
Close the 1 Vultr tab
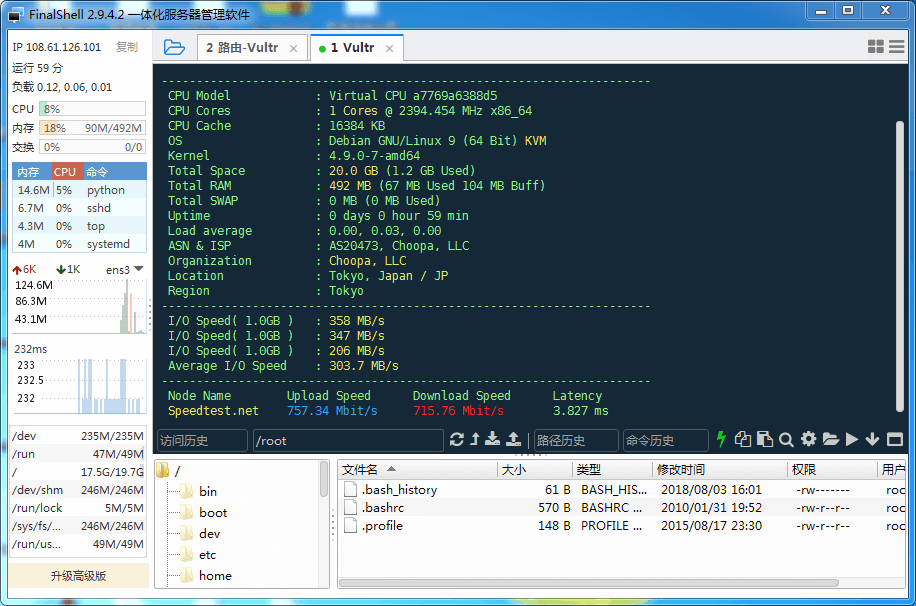point(390,48)
